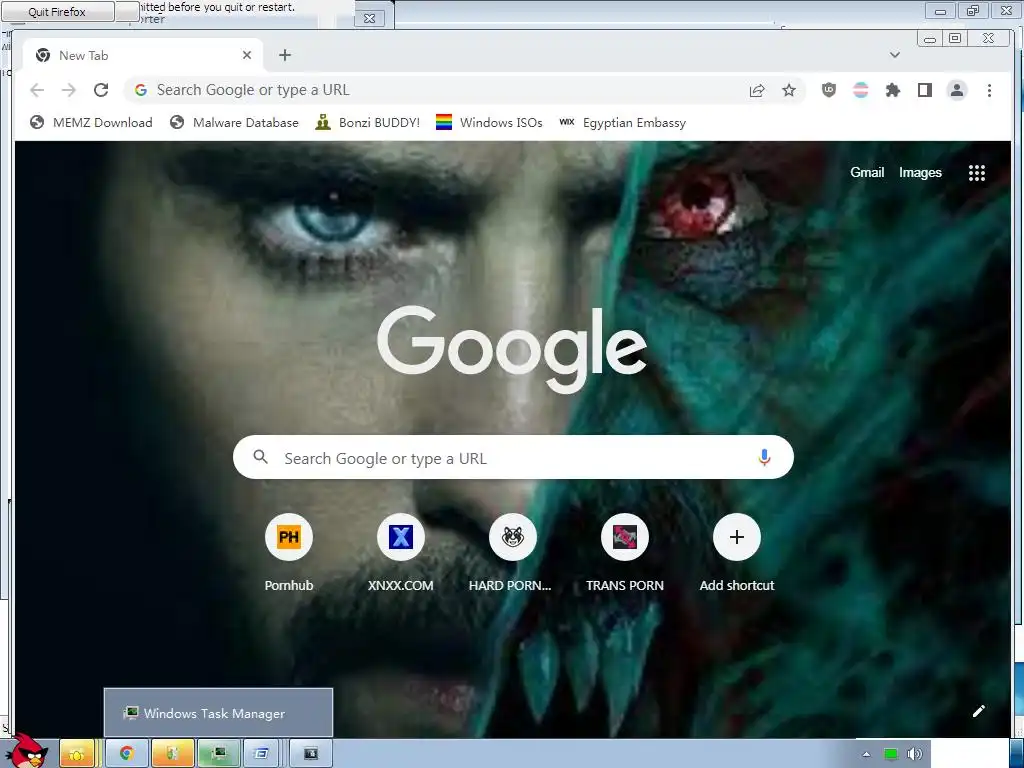Open the Chrome profile avatar
This screenshot has width=1024, height=768.
point(957,90)
